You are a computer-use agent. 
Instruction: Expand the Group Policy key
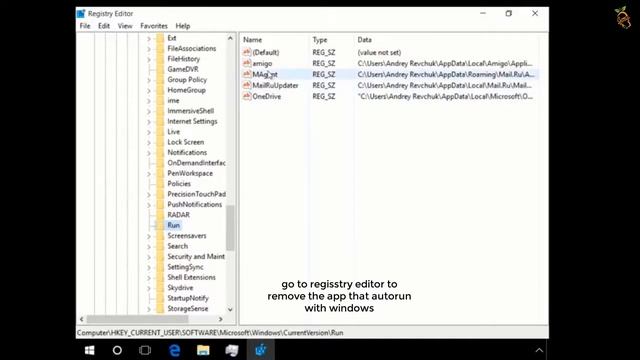pos(149,80)
